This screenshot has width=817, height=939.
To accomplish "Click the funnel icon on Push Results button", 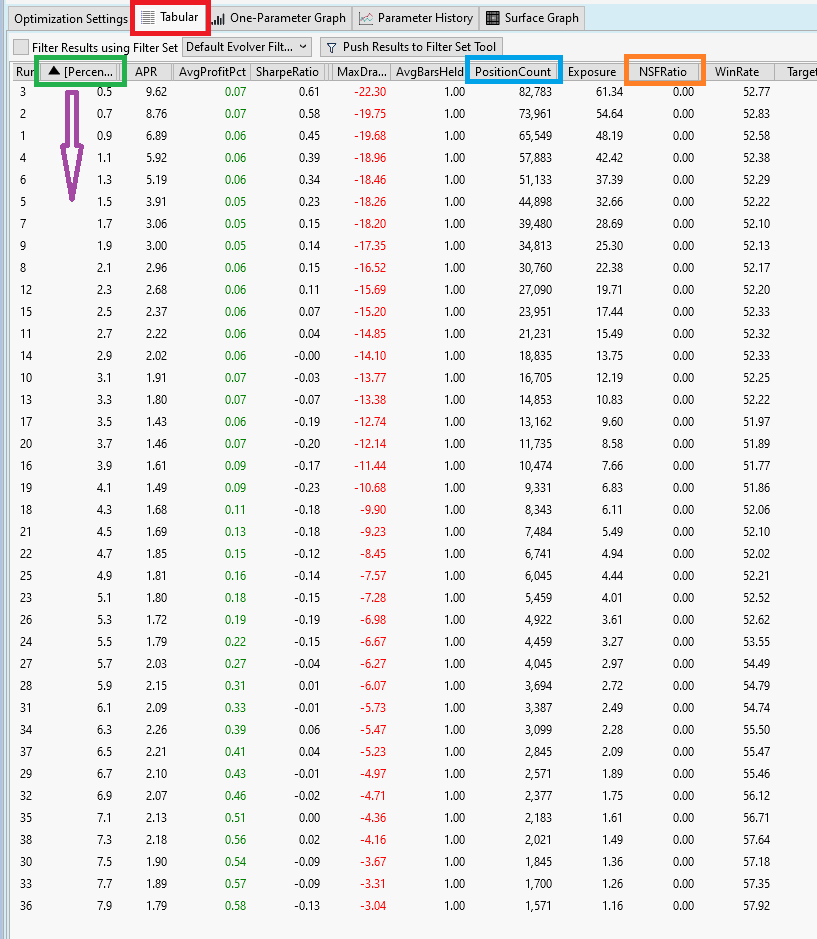I will click(331, 47).
